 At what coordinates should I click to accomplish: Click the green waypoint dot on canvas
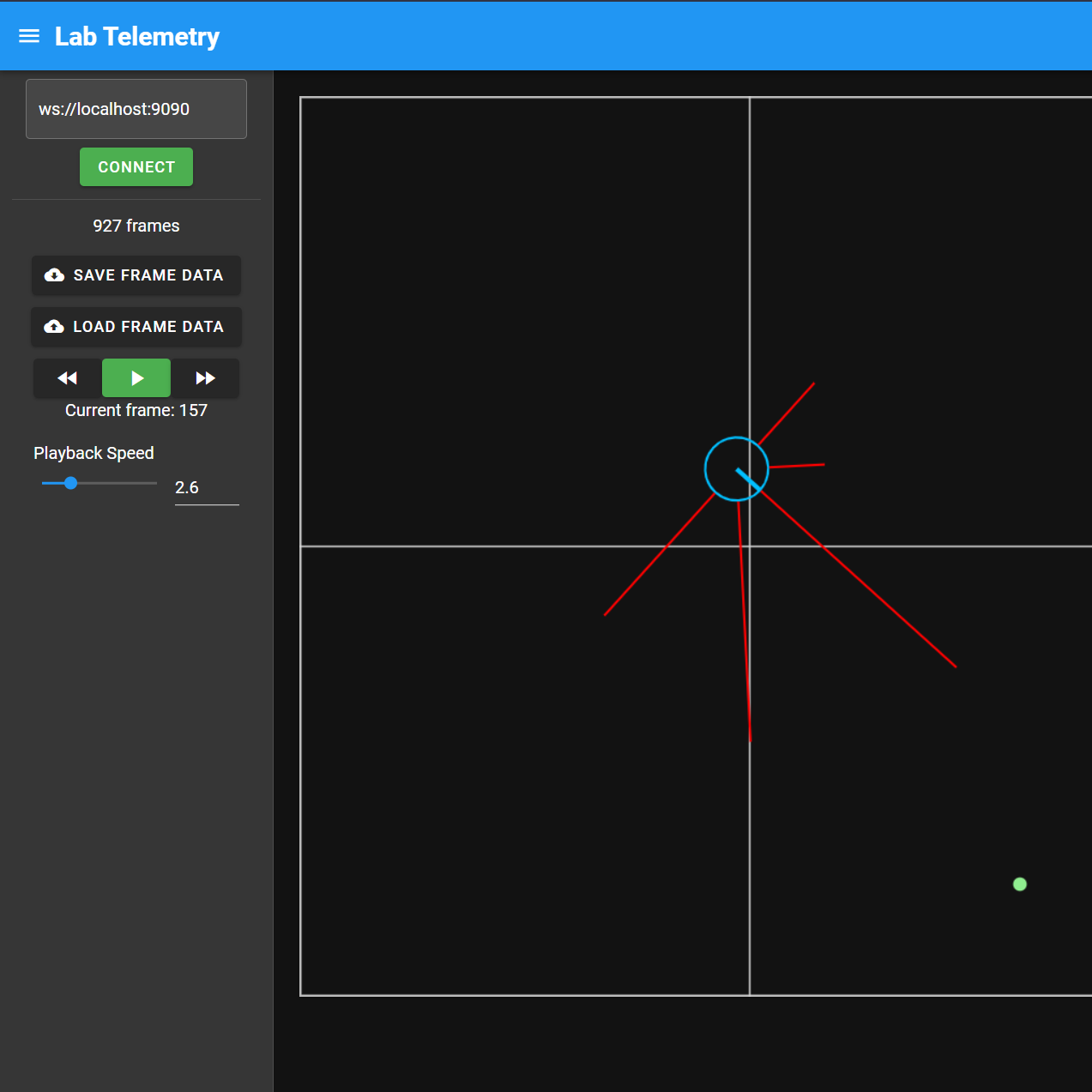pos(1020,883)
